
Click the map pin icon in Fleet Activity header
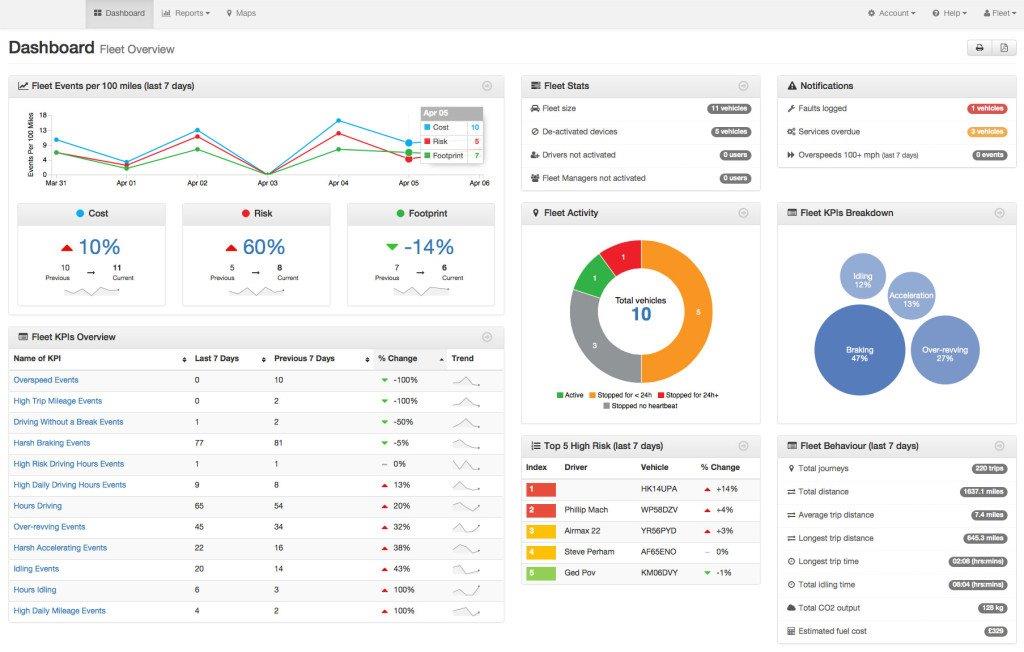tap(535, 213)
